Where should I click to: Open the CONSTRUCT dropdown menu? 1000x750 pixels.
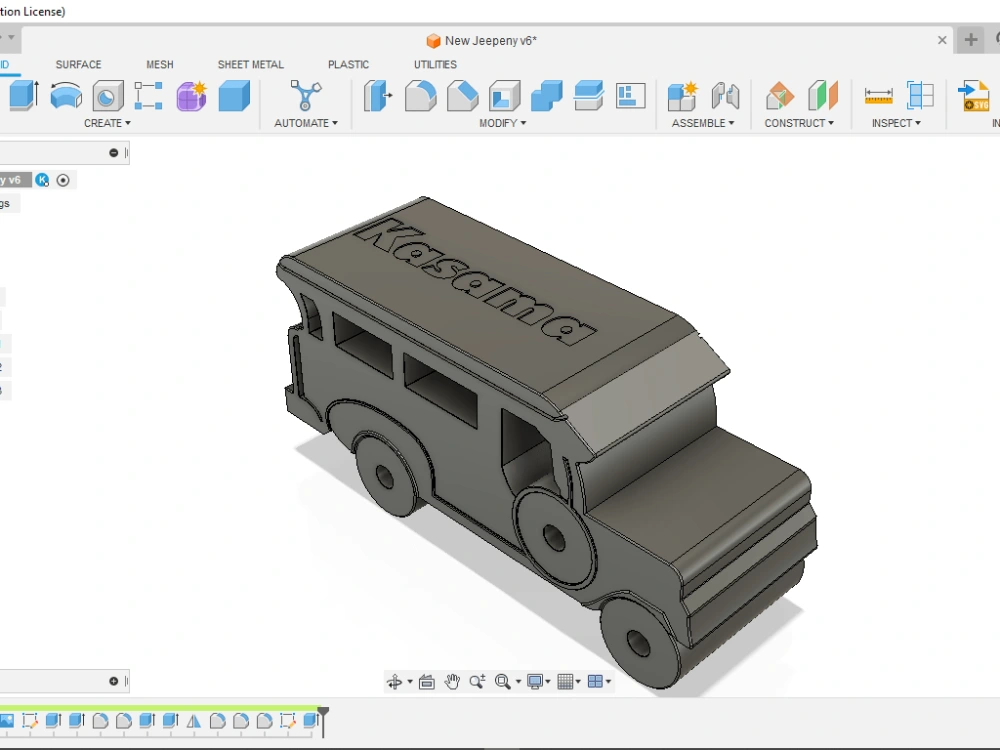tap(799, 123)
